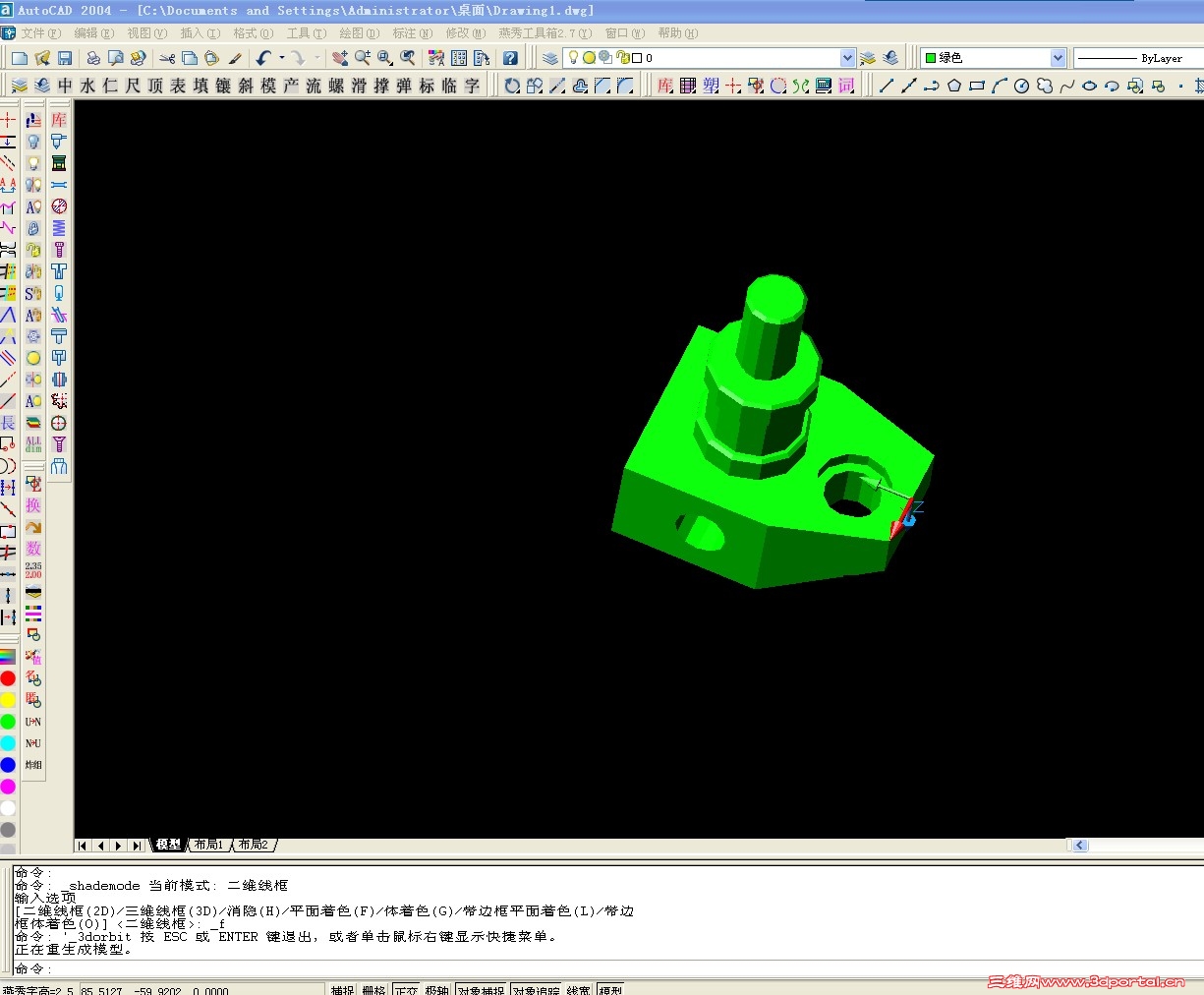This screenshot has width=1204, height=995.
Task: Activate the Zoom Window tool
Action: [384, 57]
